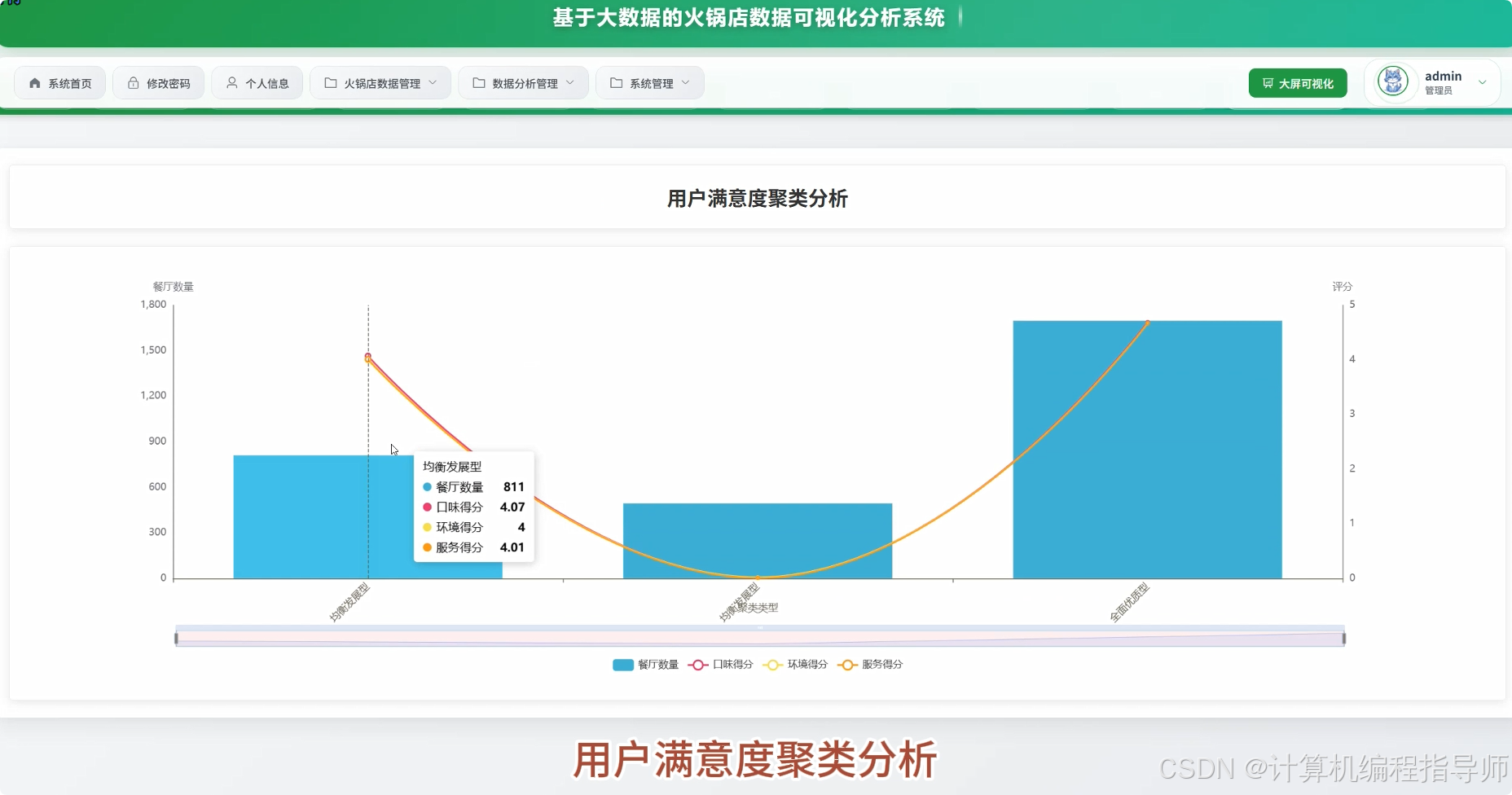Click the folder icon beside 系统管理
This screenshot has height=795, width=1512.
(x=617, y=83)
